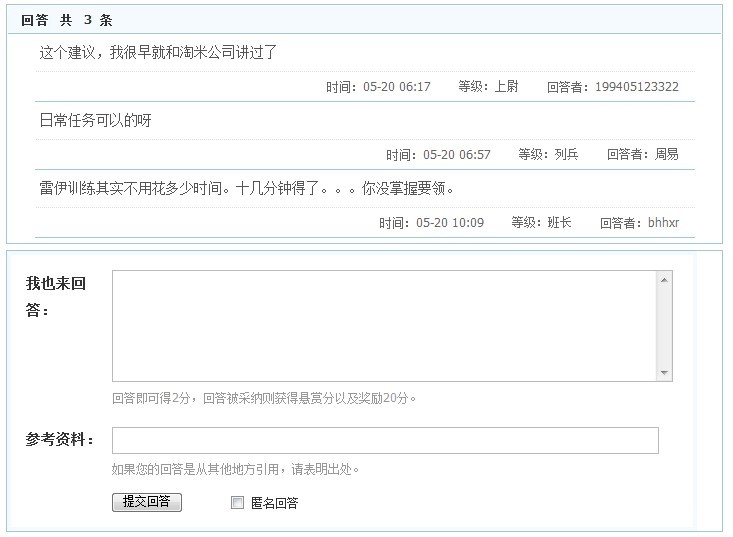Viewport: 733px width, 537px height.
Task: Click the answer box scroll down arrow
Action: 664,372
